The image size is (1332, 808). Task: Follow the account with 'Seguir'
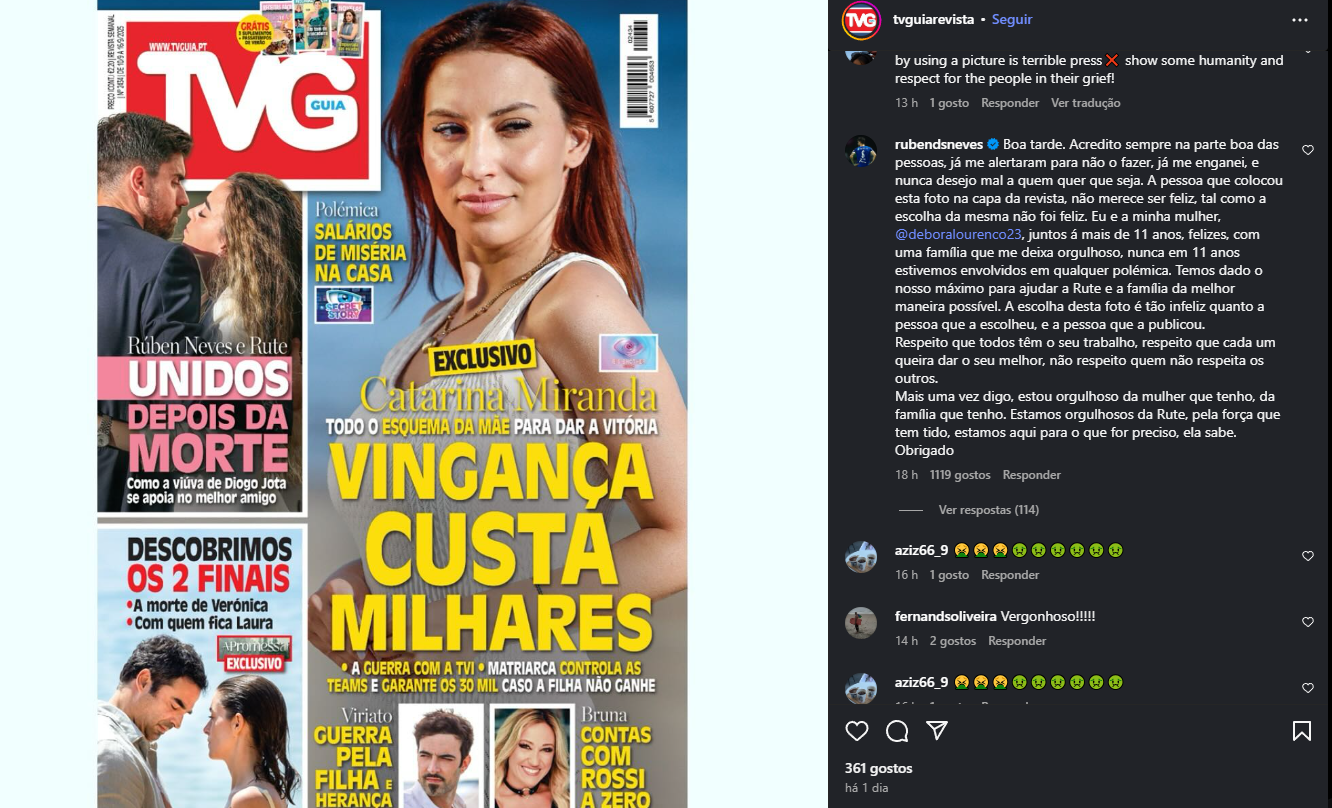coord(1012,19)
